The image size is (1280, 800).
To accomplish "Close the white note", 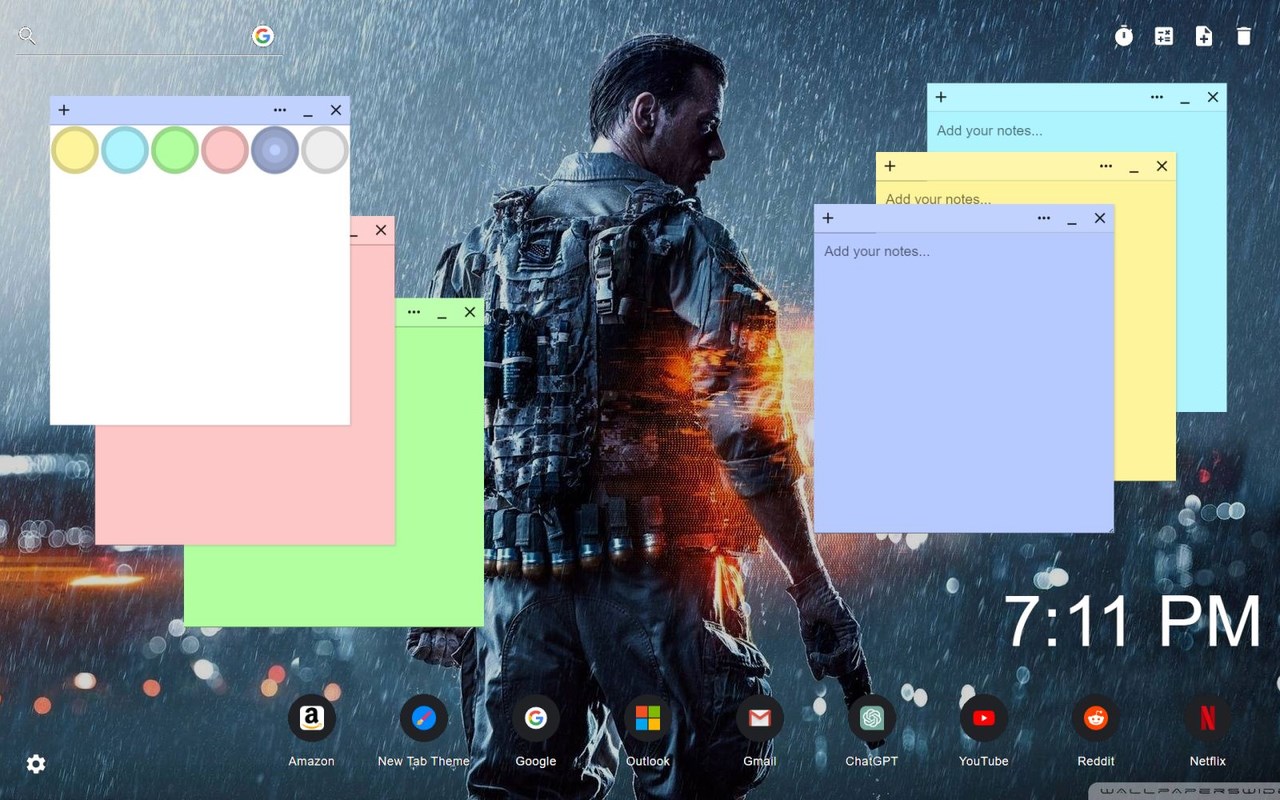I will [x=336, y=110].
